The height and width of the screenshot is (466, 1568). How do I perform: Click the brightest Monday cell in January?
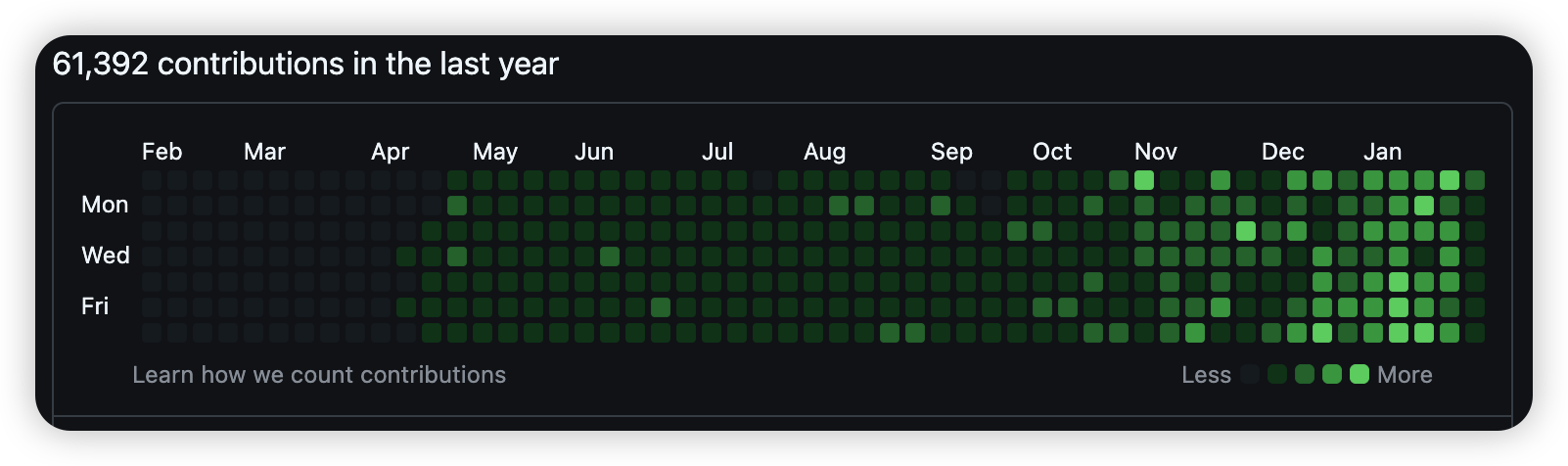click(1424, 206)
